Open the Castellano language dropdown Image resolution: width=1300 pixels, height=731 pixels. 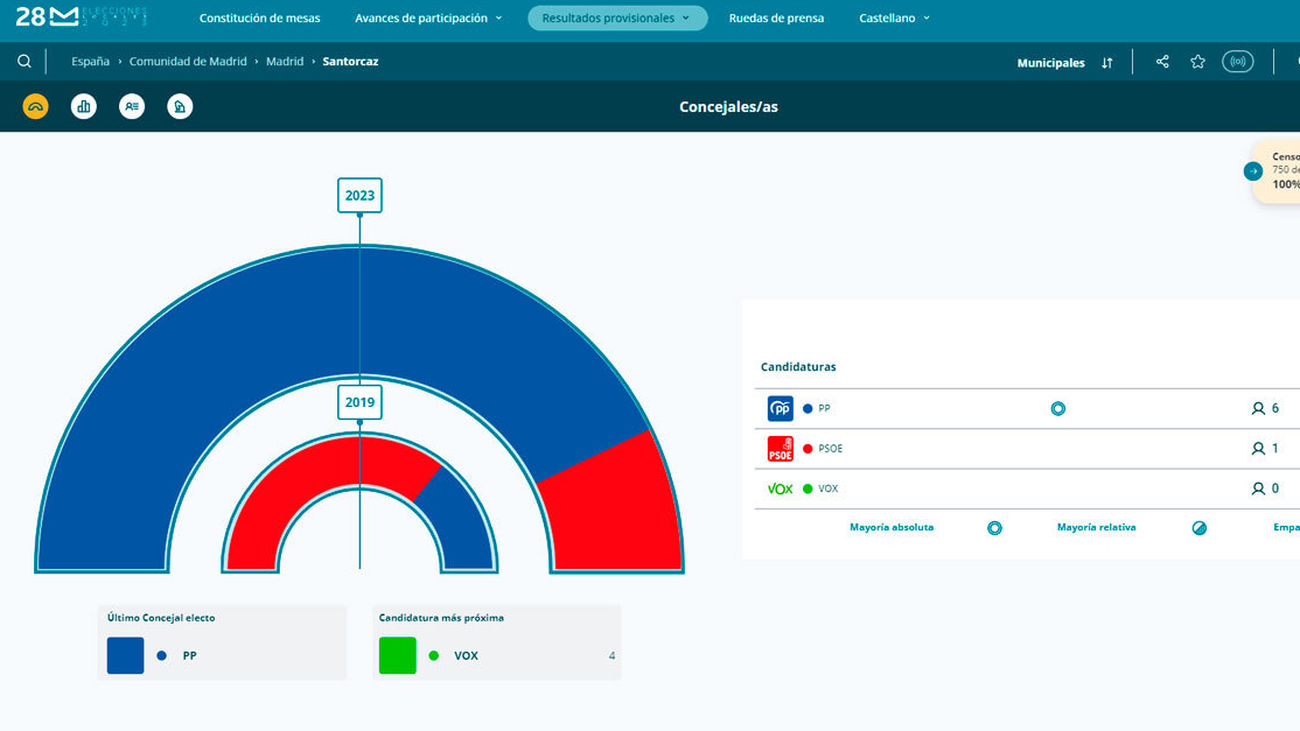click(x=894, y=18)
